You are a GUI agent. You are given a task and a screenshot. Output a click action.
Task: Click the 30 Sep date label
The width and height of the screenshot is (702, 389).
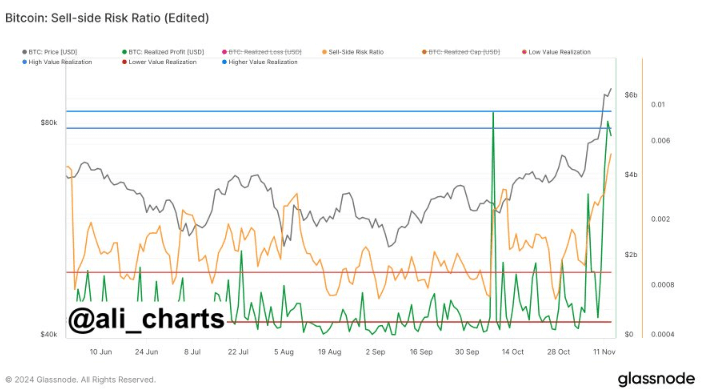467,352
